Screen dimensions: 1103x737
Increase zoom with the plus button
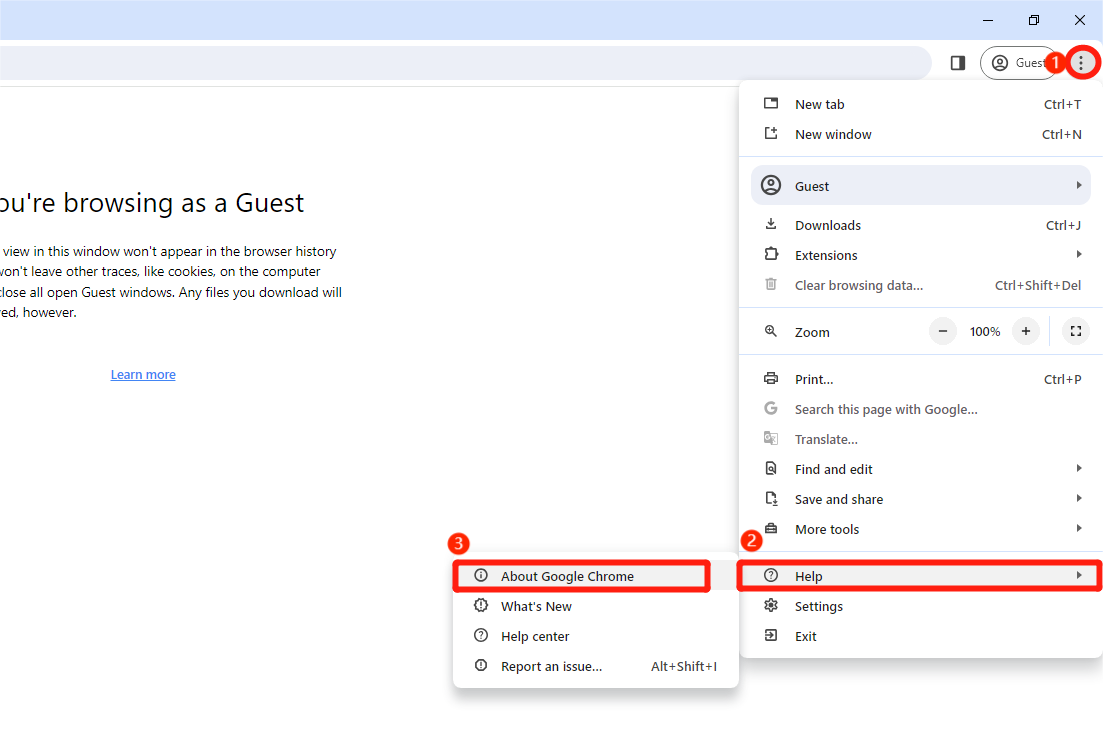point(1025,331)
